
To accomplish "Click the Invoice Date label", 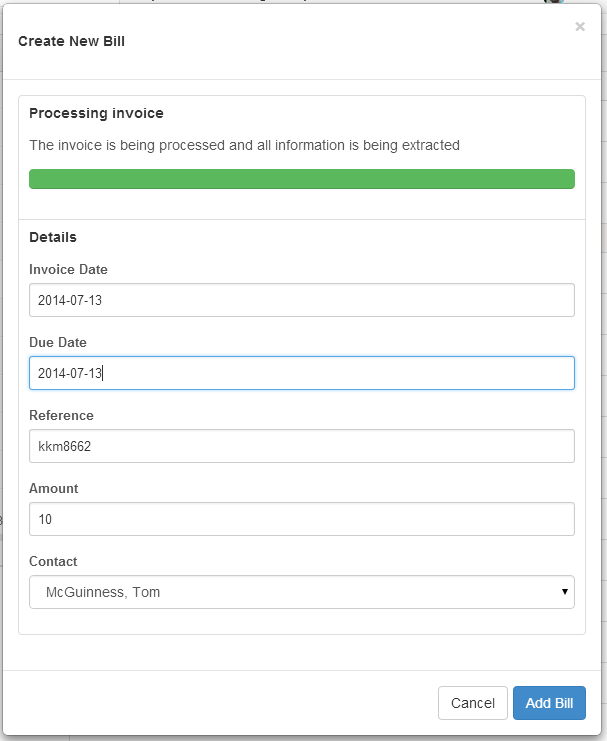I will [x=68, y=269].
